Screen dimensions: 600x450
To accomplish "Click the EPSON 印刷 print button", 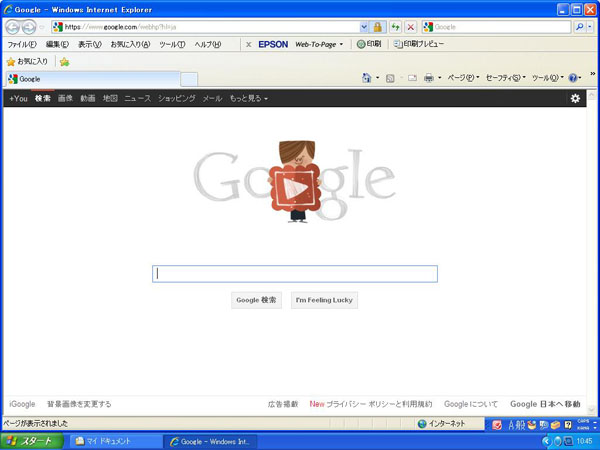I will click(x=369, y=44).
